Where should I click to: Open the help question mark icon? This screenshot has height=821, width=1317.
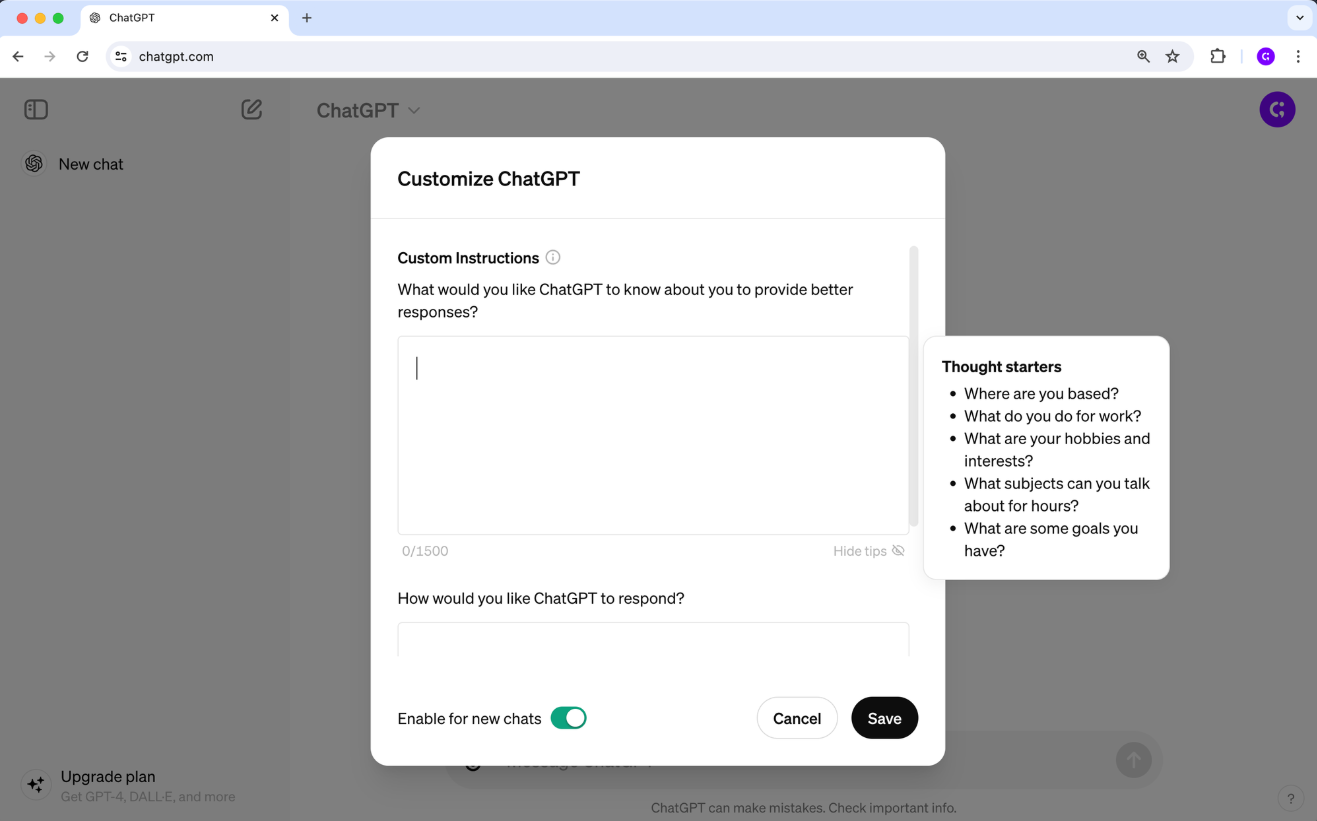coord(1290,798)
